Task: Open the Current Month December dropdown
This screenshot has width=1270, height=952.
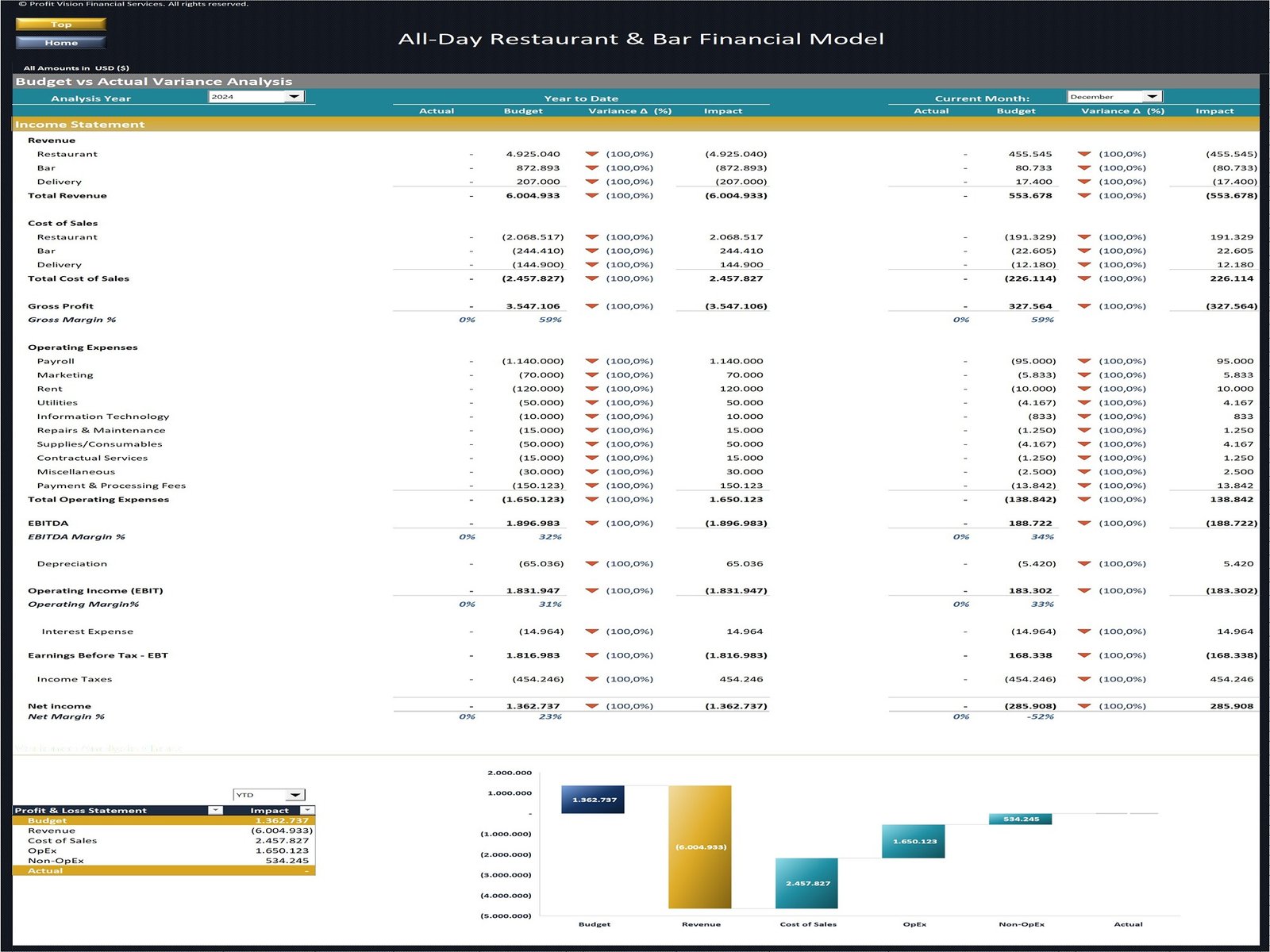Action: (1153, 96)
